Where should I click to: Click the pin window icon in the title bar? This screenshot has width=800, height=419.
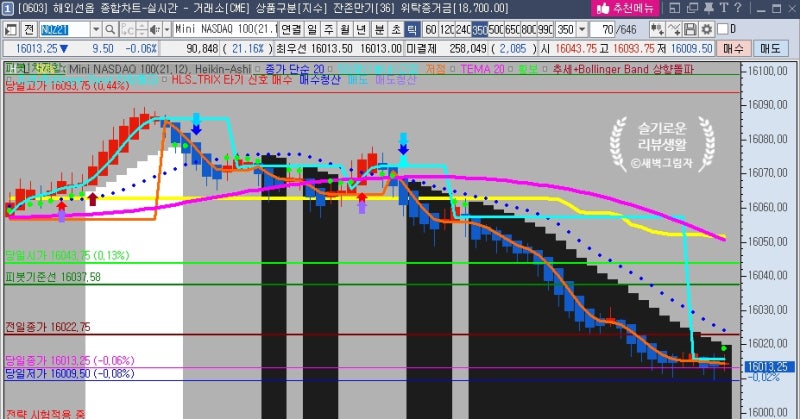click(x=709, y=8)
